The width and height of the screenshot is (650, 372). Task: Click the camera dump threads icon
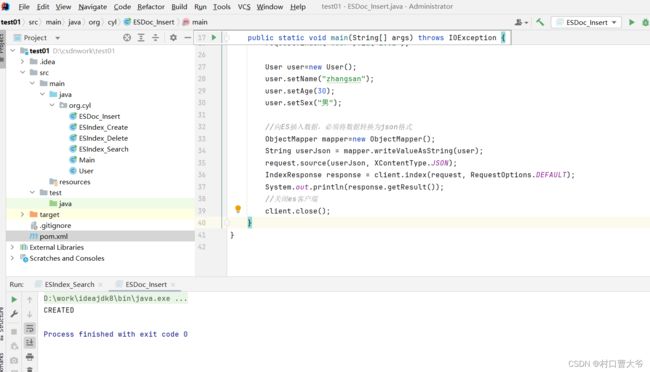click(x=14, y=360)
